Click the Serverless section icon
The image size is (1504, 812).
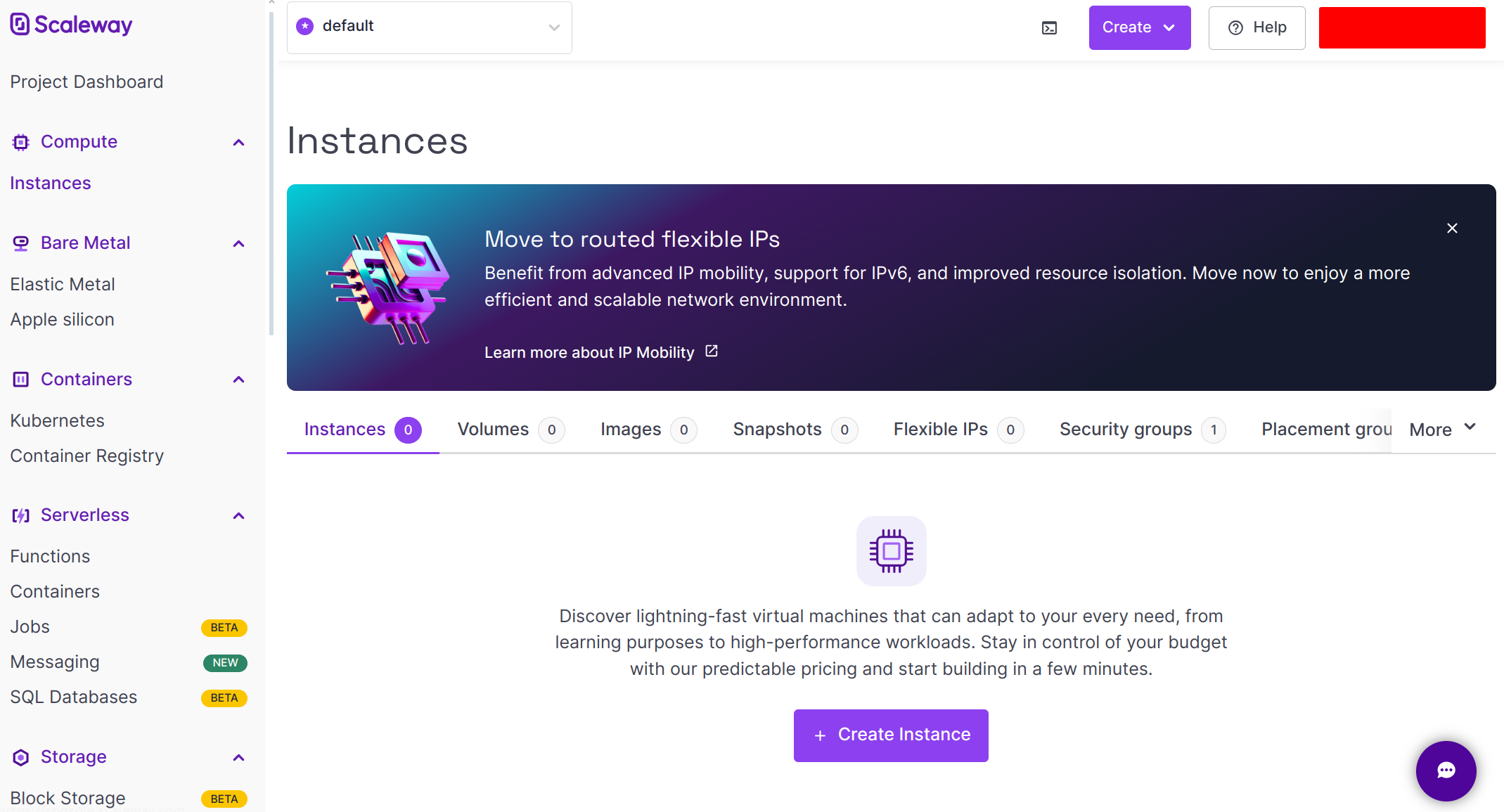pos(21,515)
